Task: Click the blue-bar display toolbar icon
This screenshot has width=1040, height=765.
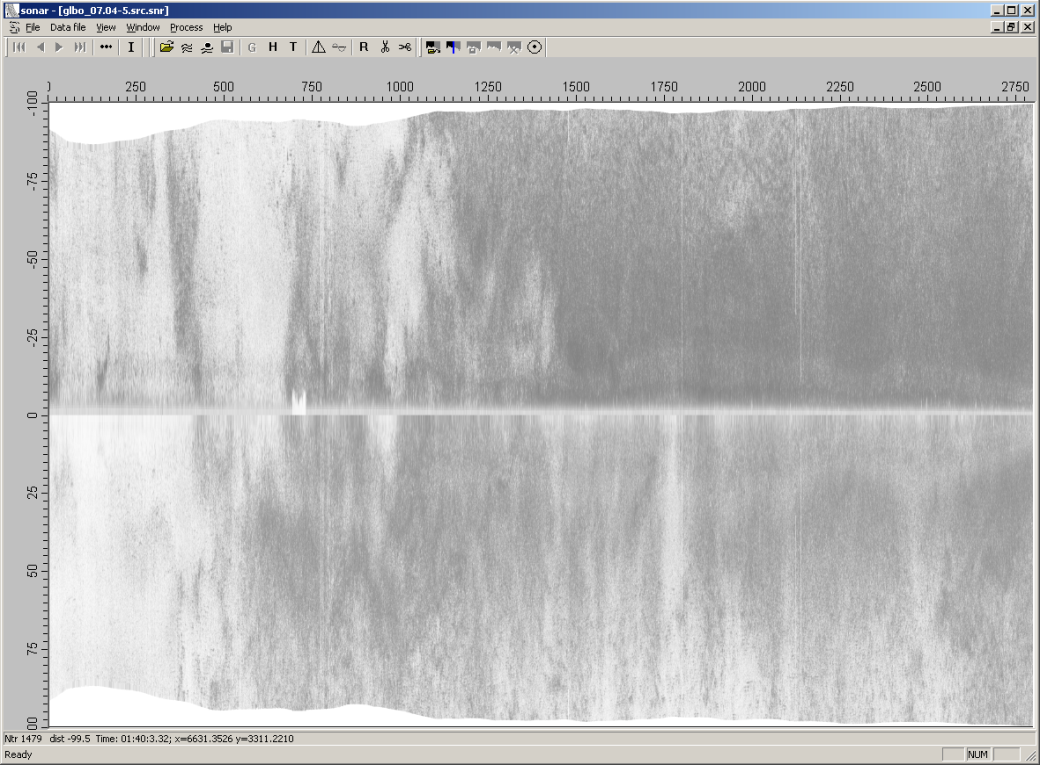Action: (x=454, y=47)
